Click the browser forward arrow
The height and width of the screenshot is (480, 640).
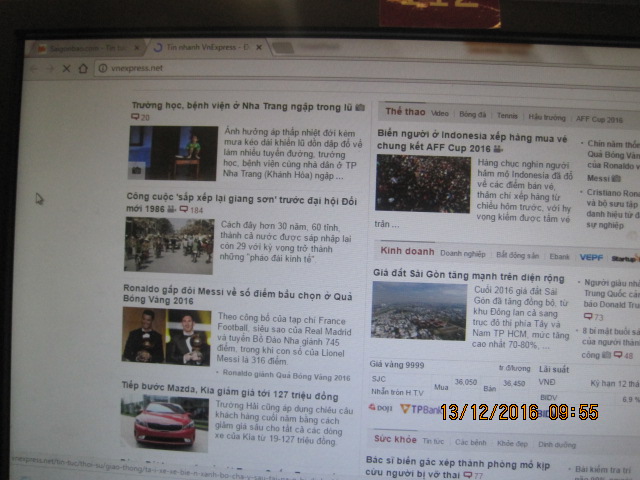tap(50, 69)
